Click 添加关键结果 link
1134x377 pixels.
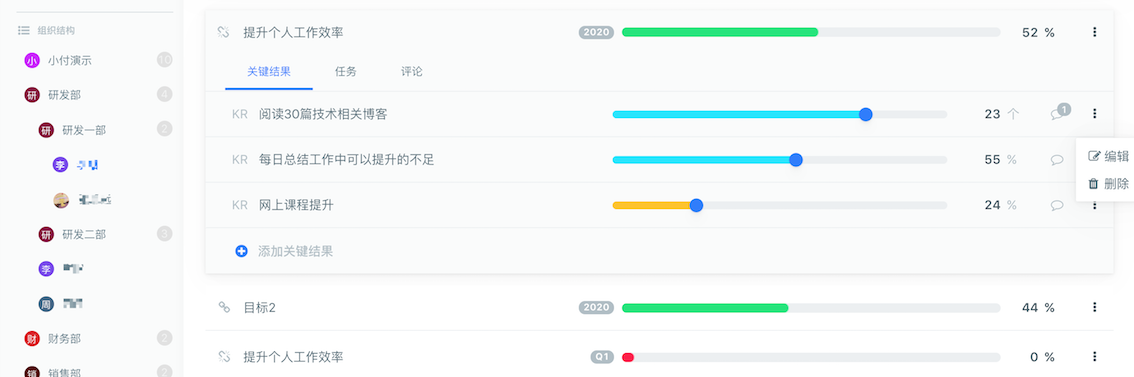point(296,252)
